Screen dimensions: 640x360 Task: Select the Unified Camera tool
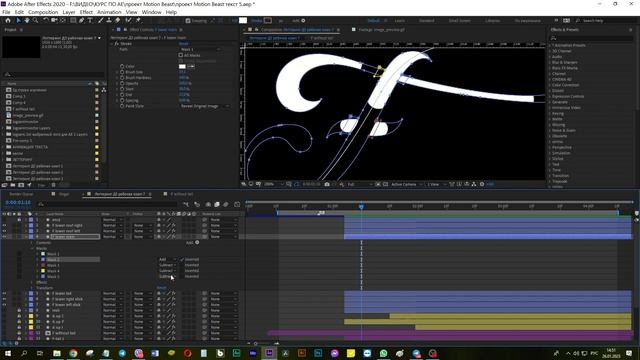tap(54, 20)
